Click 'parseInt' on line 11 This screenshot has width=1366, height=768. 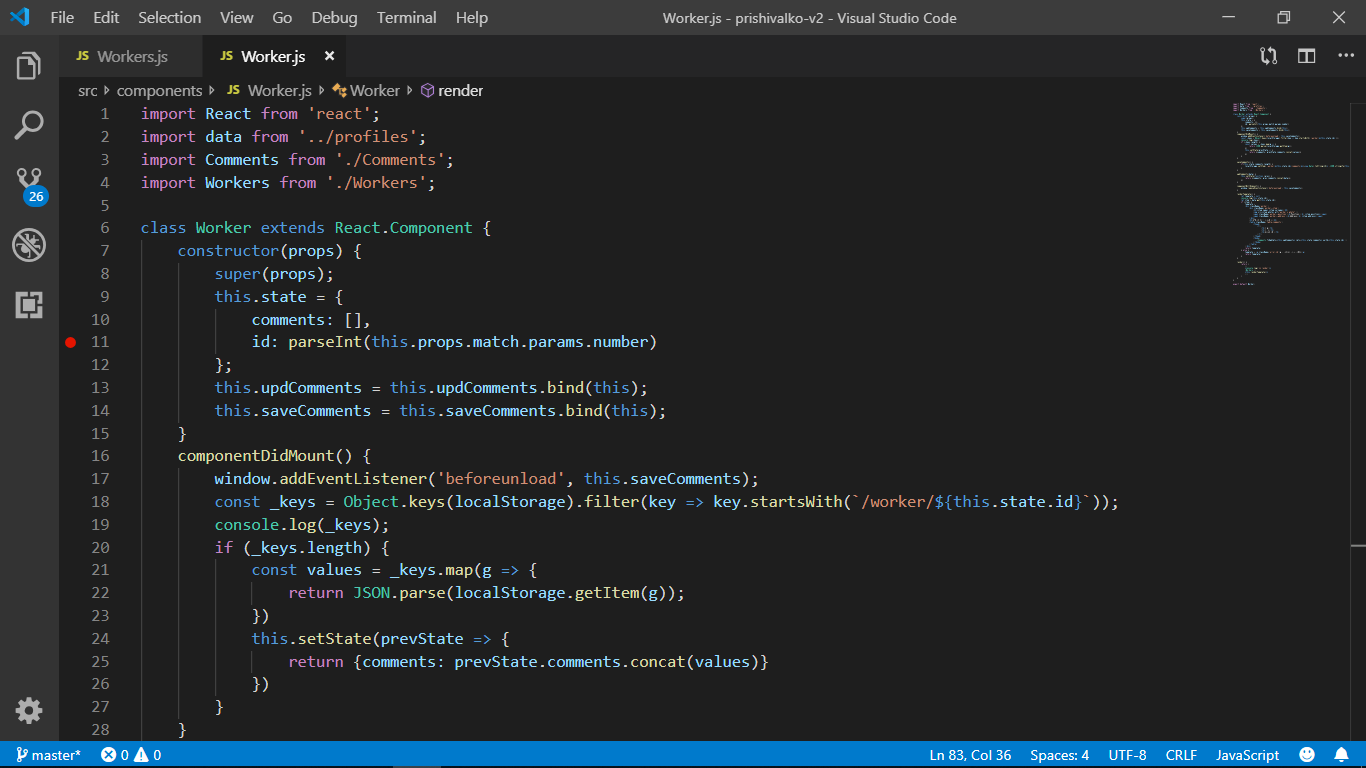coord(325,342)
